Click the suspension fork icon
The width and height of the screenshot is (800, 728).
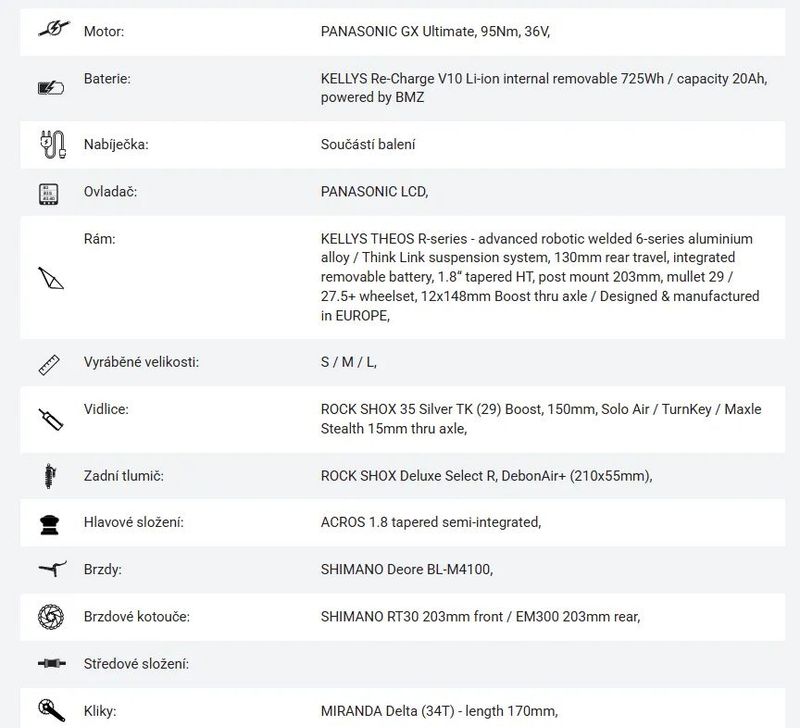(x=48, y=419)
